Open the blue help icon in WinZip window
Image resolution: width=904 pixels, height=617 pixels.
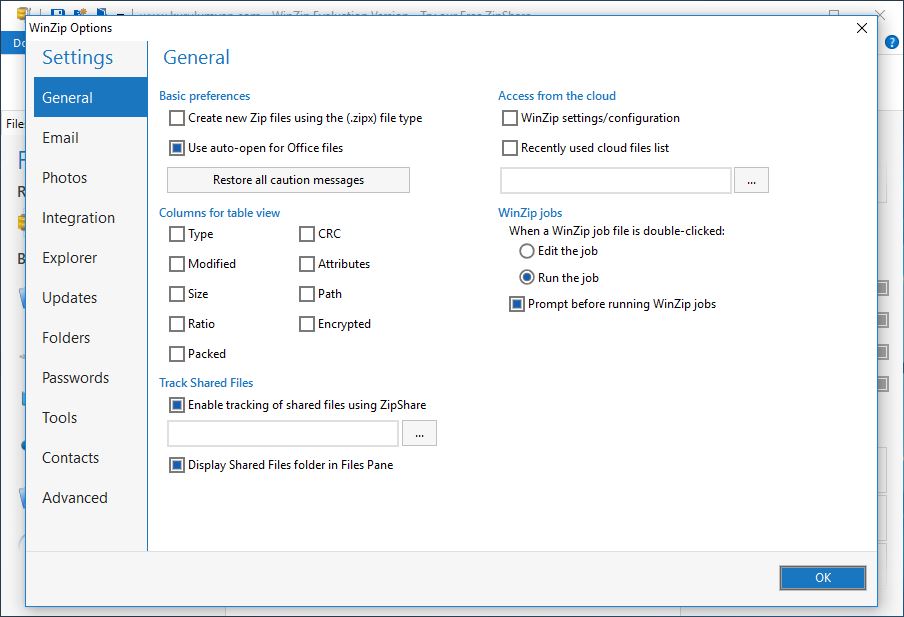pyautogui.click(x=891, y=42)
